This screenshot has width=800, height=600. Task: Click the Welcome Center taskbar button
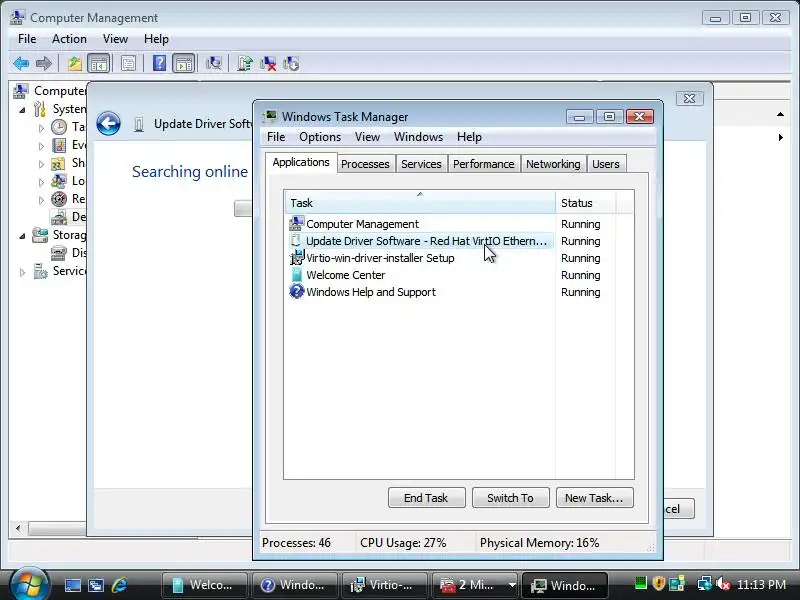point(205,585)
